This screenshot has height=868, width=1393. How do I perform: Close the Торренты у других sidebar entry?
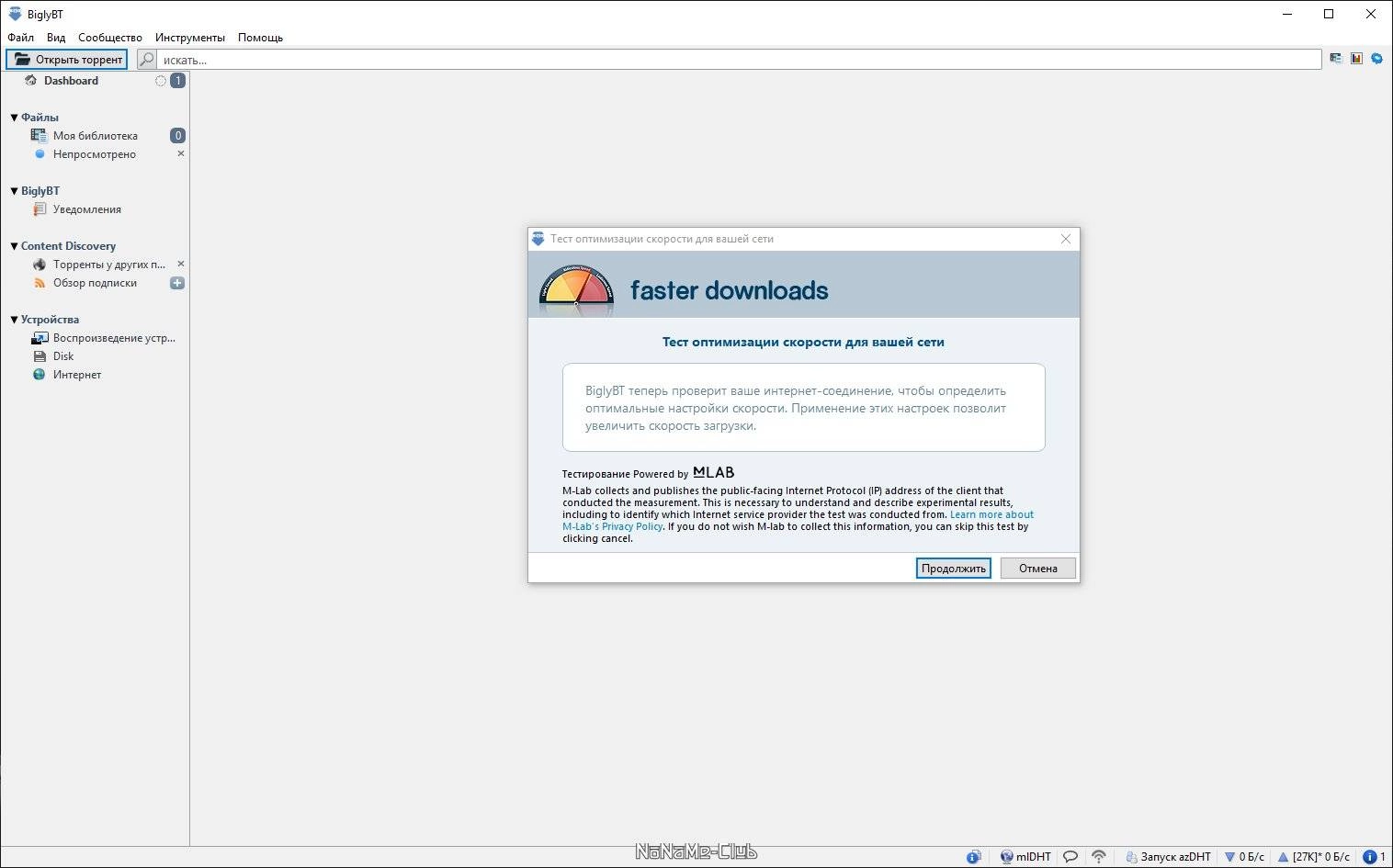[x=181, y=264]
